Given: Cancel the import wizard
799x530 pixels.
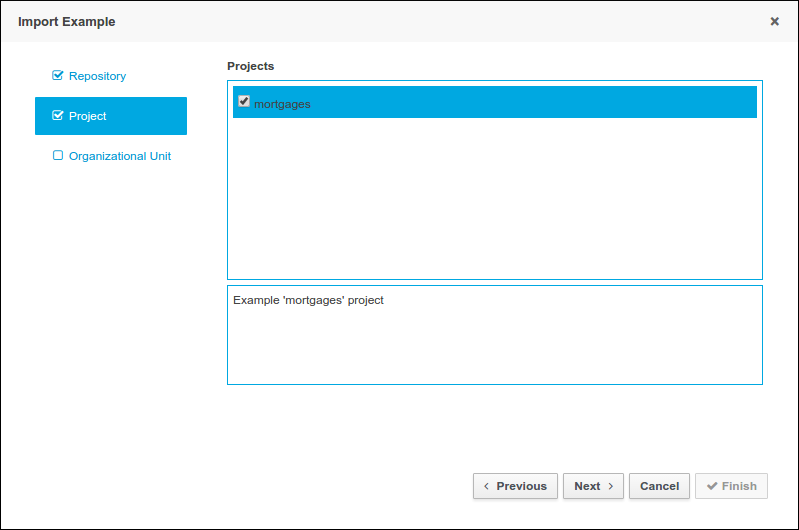Looking at the screenshot, I should 659,486.
